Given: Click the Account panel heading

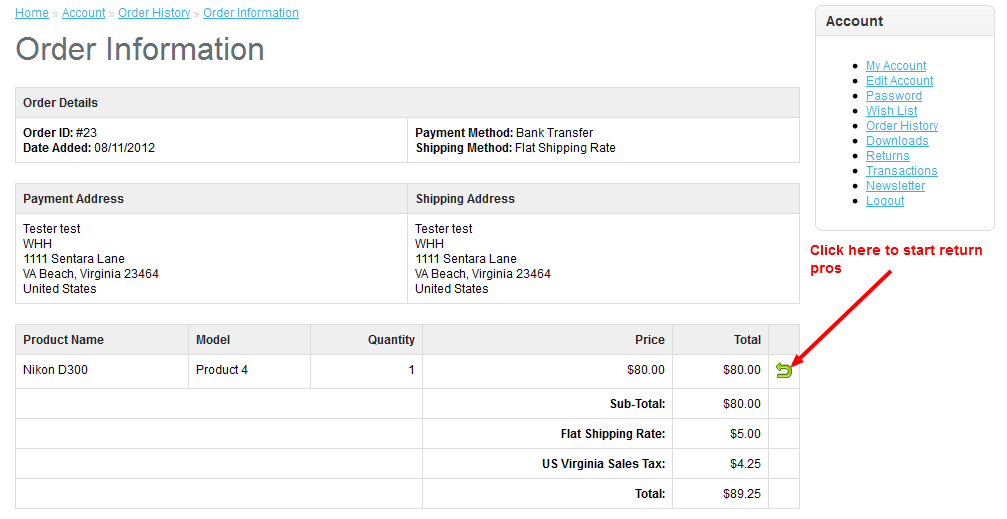Looking at the screenshot, I should tap(854, 21).
